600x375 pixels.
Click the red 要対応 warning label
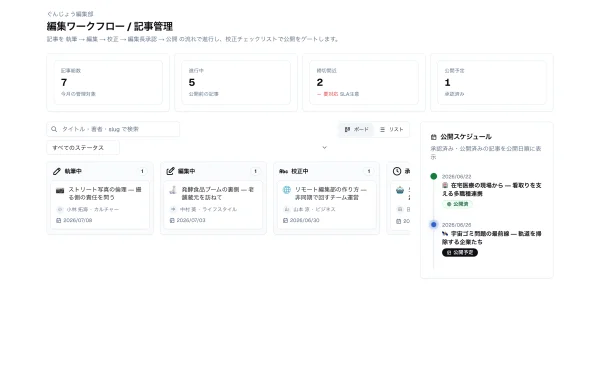(331, 94)
